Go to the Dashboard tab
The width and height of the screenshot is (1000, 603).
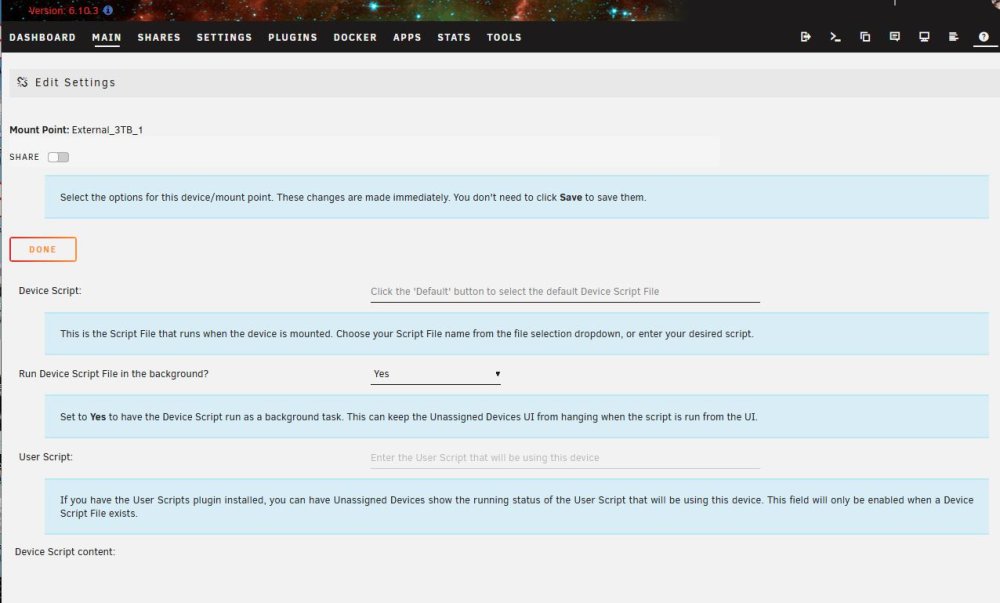[x=42, y=38]
